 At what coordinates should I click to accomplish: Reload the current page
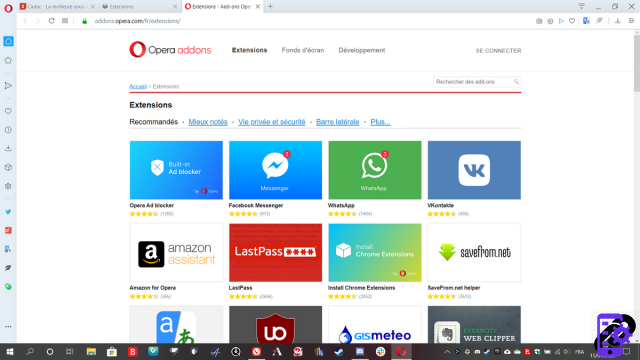[51, 21]
